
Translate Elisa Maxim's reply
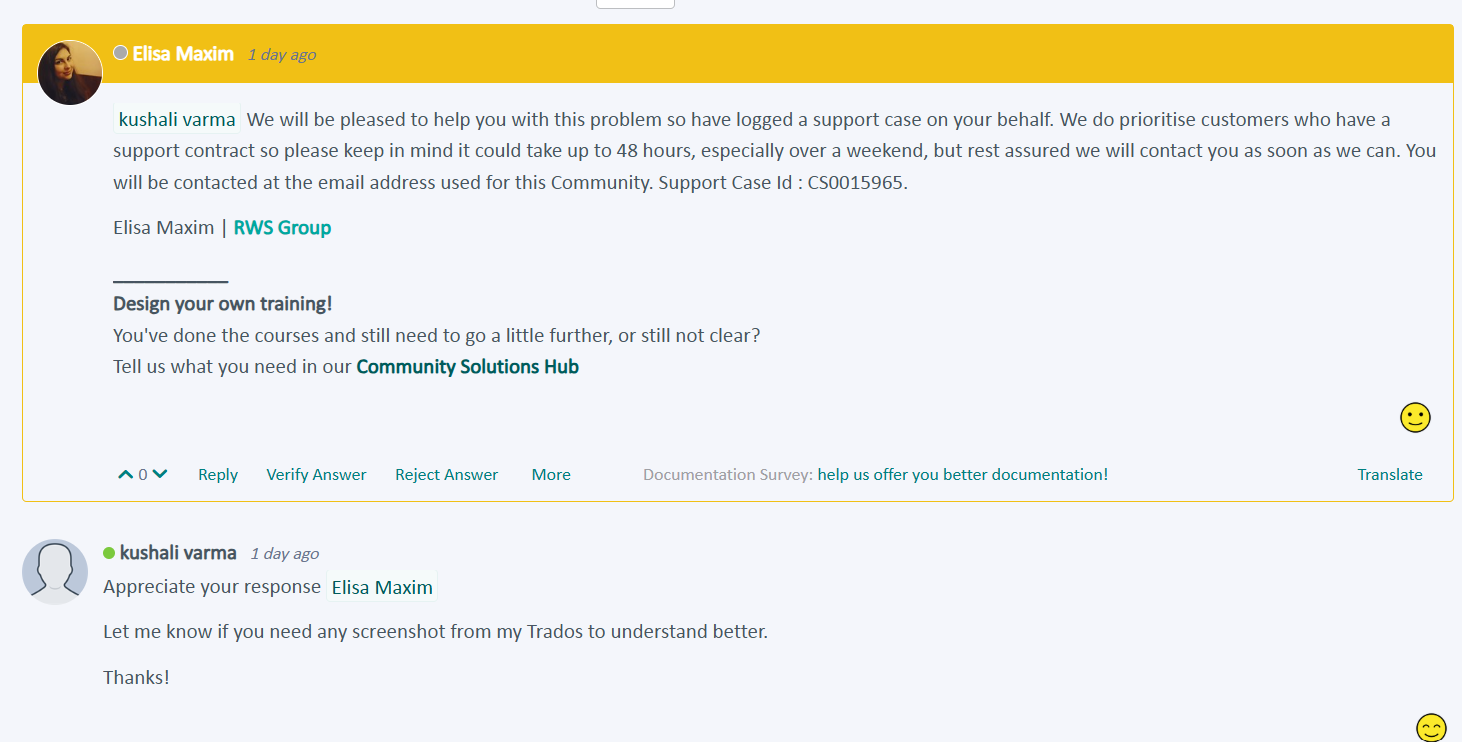click(x=1390, y=474)
